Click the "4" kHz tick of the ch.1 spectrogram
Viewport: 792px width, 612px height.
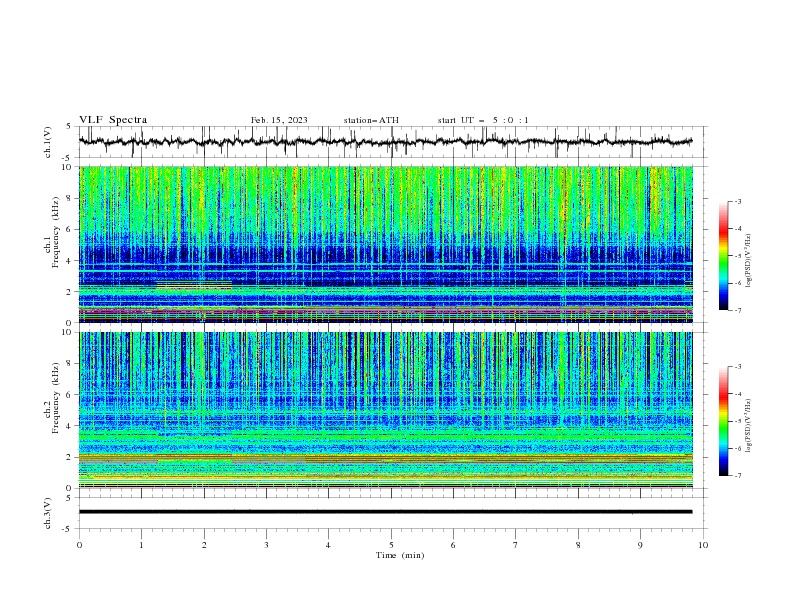click(x=71, y=261)
